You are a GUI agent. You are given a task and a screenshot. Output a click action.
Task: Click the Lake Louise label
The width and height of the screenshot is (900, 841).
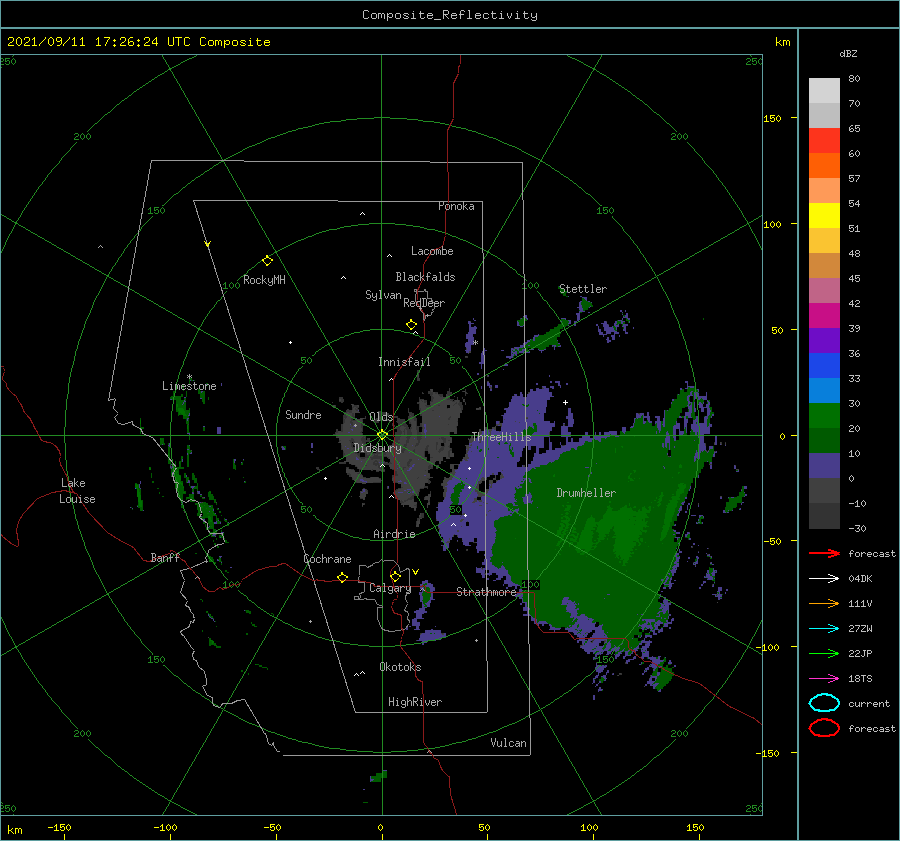[x=77, y=491]
